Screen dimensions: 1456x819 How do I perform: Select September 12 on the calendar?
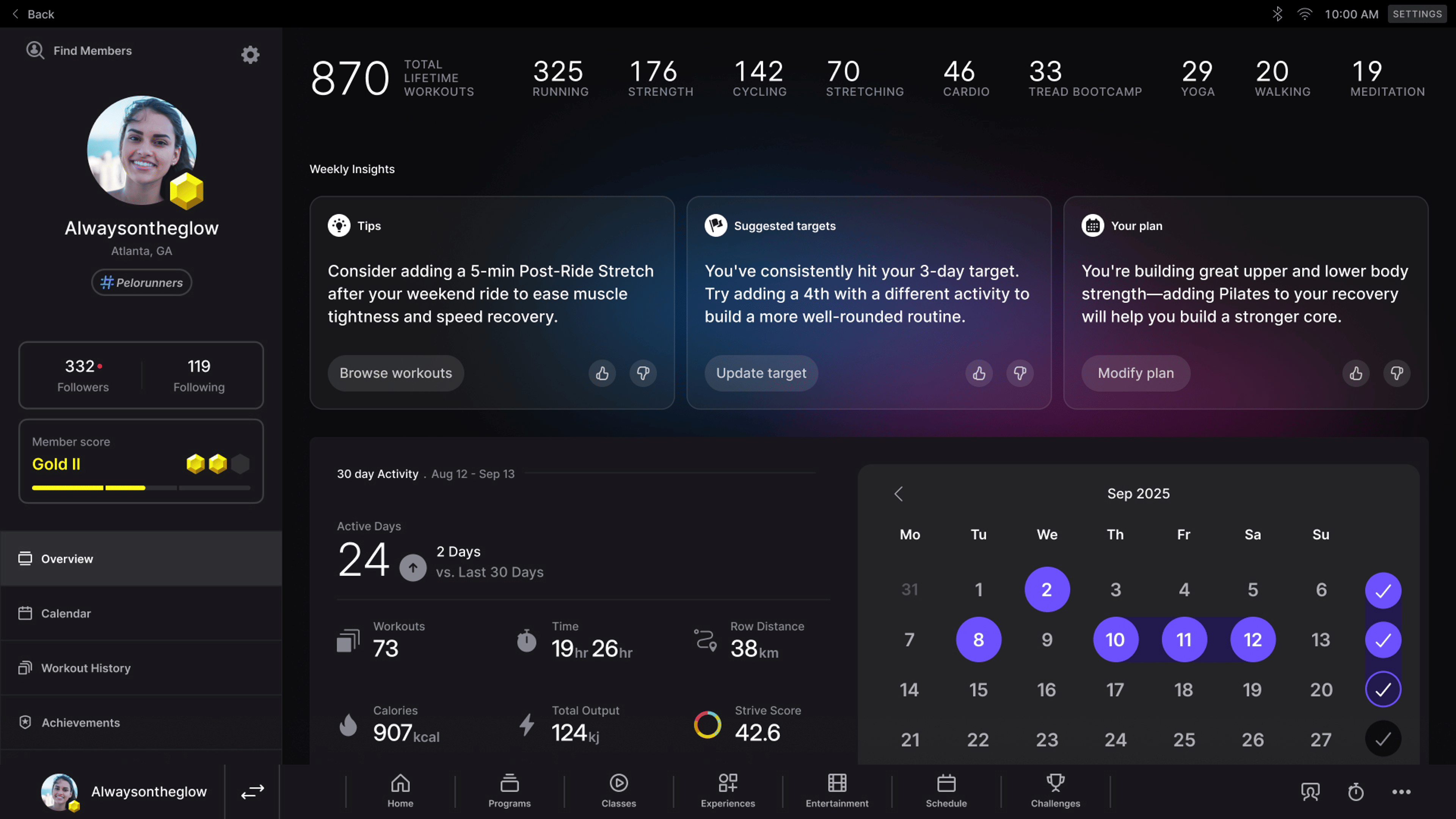pos(1252,639)
